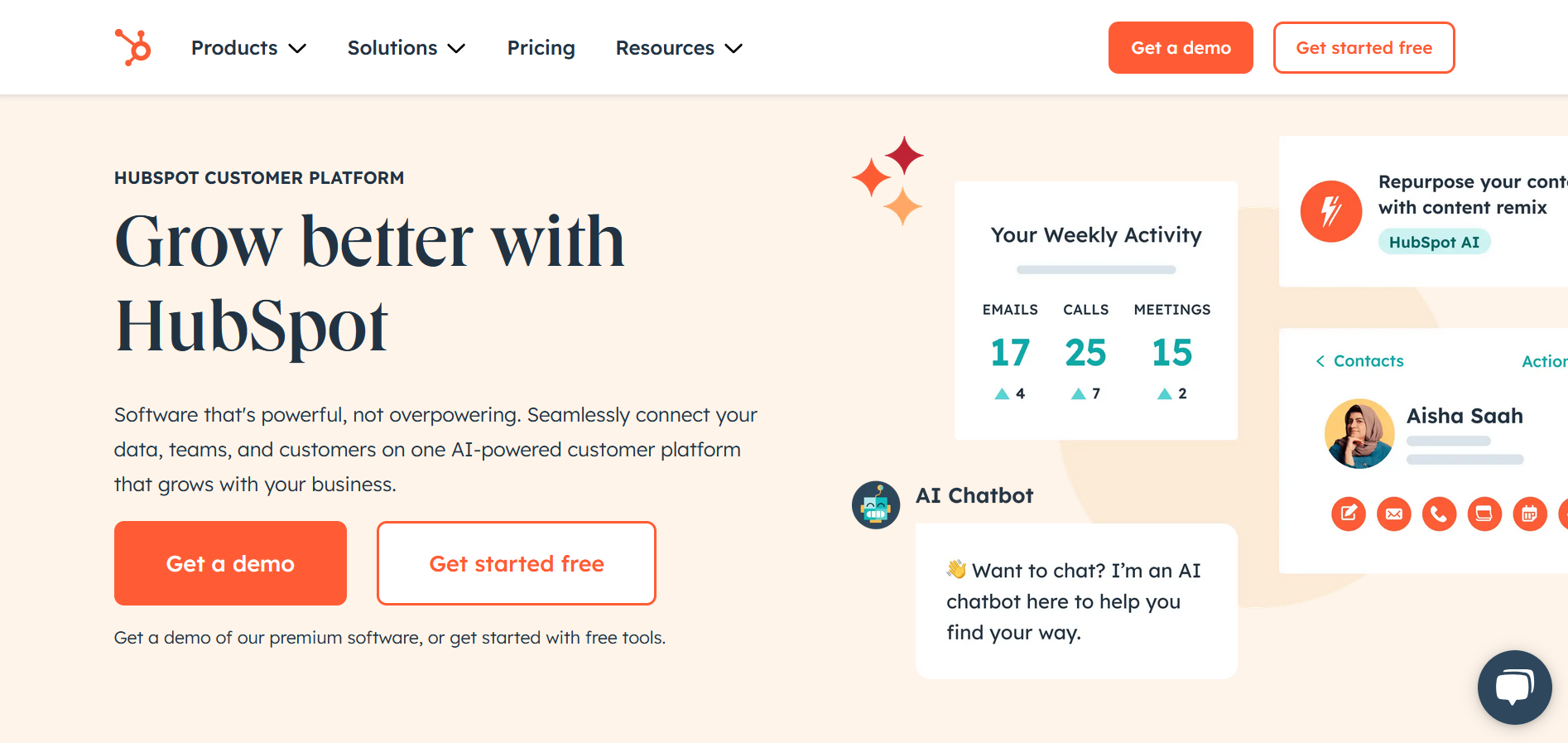Open the Pricing page from navigation
Image resolution: width=1568 pixels, height=743 pixels.
pyautogui.click(x=541, y=48)
